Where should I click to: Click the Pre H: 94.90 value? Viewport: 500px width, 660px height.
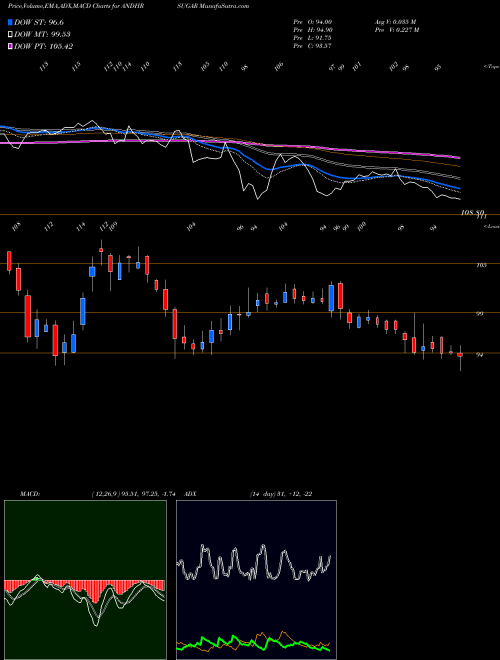(x=313, y=29)
